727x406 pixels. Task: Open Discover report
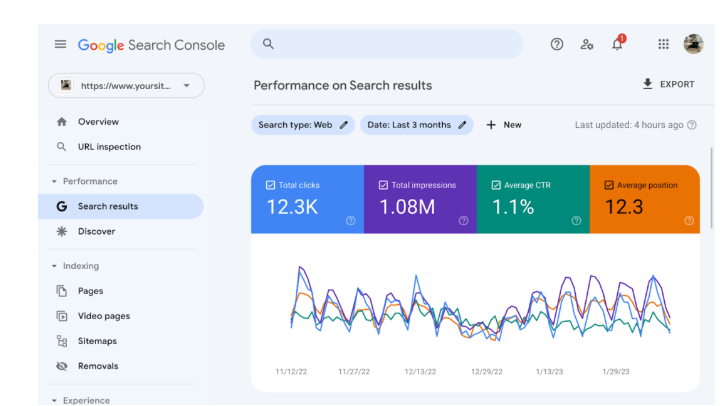tap(96, 231)
